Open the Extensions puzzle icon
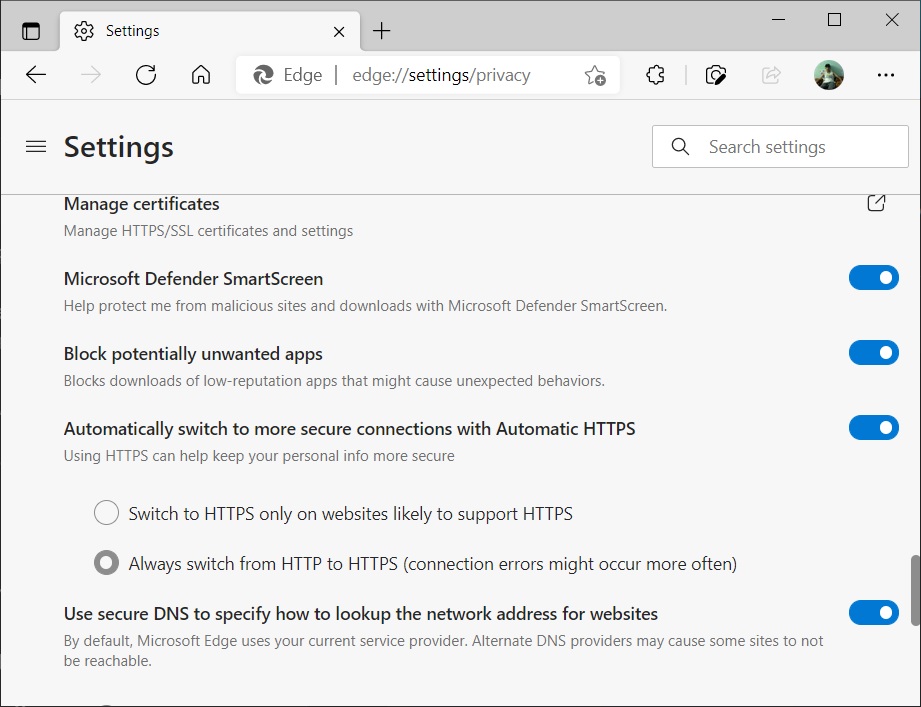Screen dimensions: 921x707 (655, 74)
